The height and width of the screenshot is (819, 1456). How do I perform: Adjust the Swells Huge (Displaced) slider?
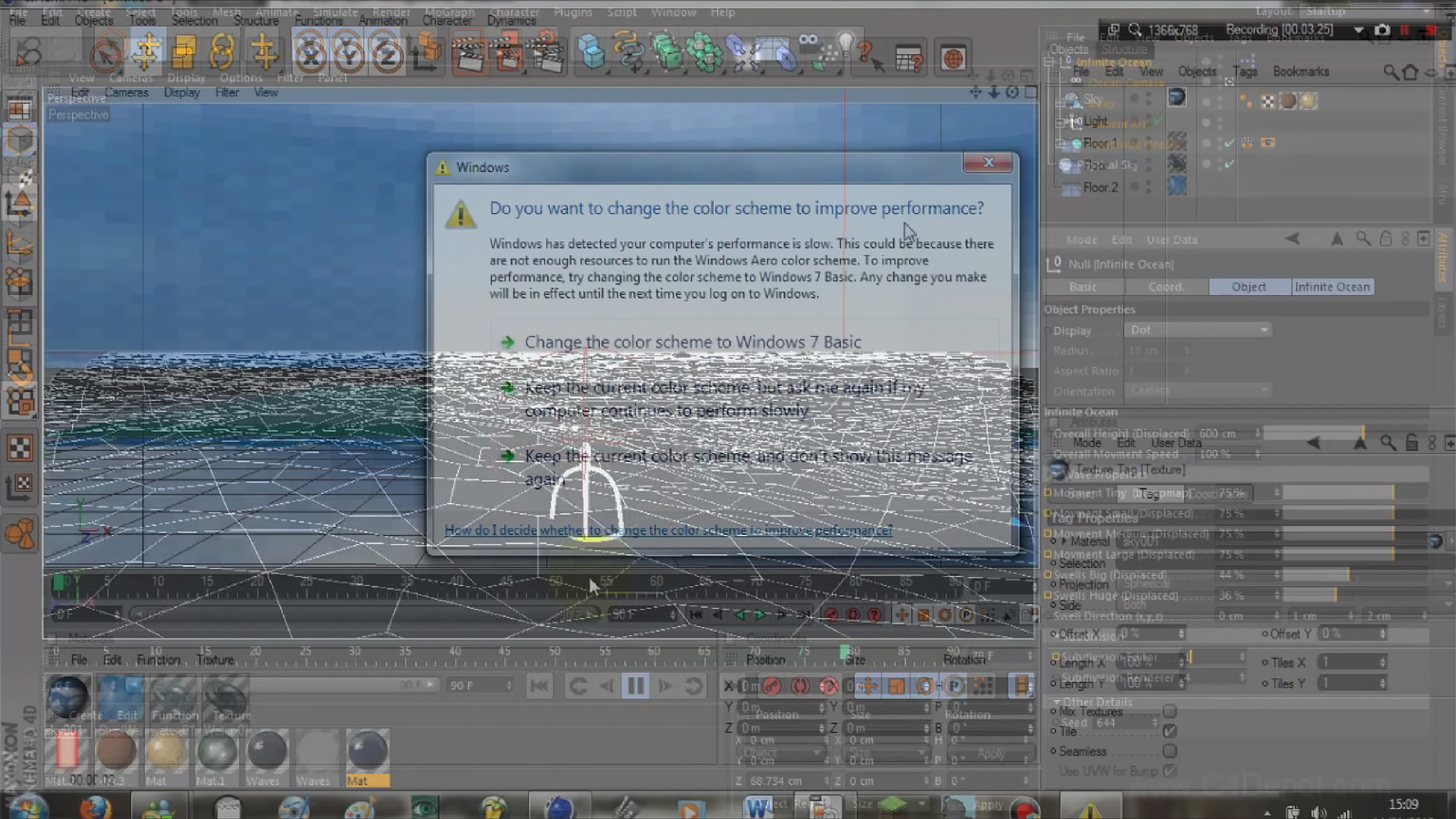coord(1354,596)
